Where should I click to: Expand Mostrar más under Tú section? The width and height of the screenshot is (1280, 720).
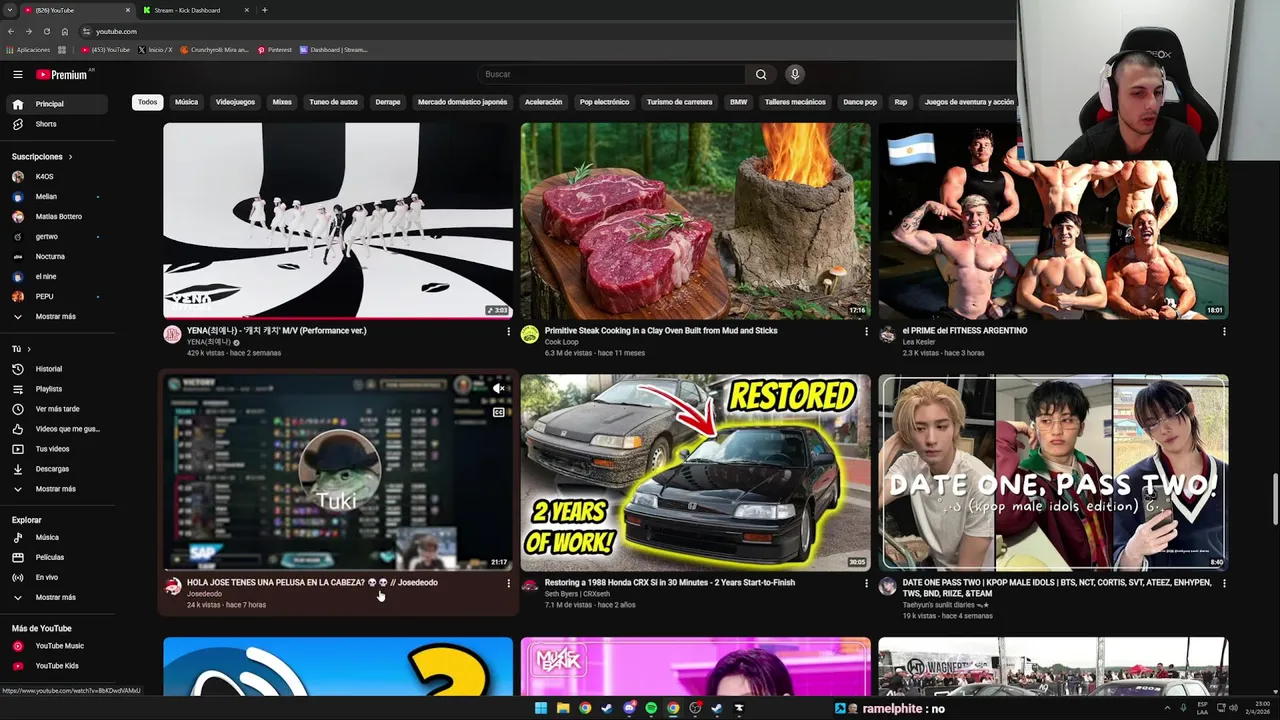[x=56, y=489]
